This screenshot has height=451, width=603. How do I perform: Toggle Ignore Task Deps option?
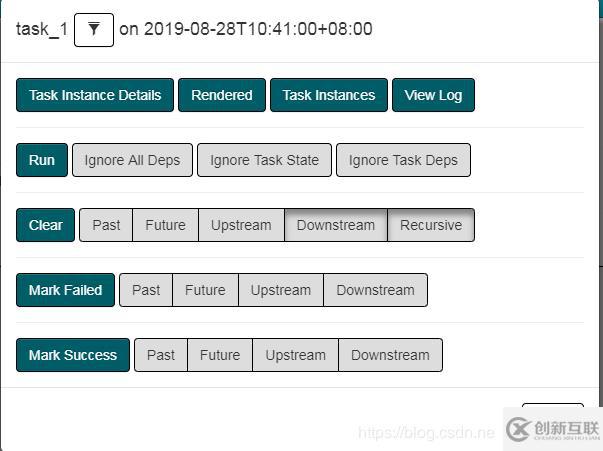pos(403,160)
